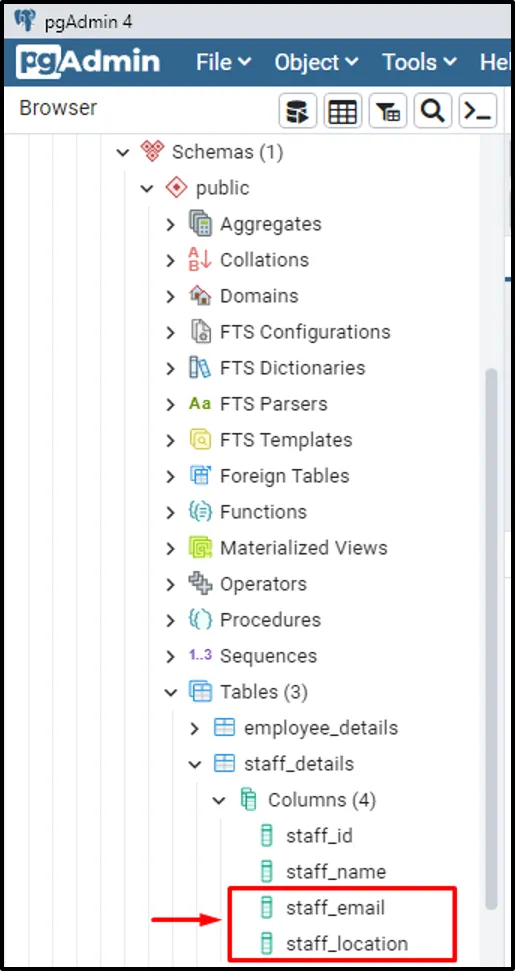The width and height of the screenshot is (516, 972).
Task: Select the staff_location column
Action: point(347,944)
